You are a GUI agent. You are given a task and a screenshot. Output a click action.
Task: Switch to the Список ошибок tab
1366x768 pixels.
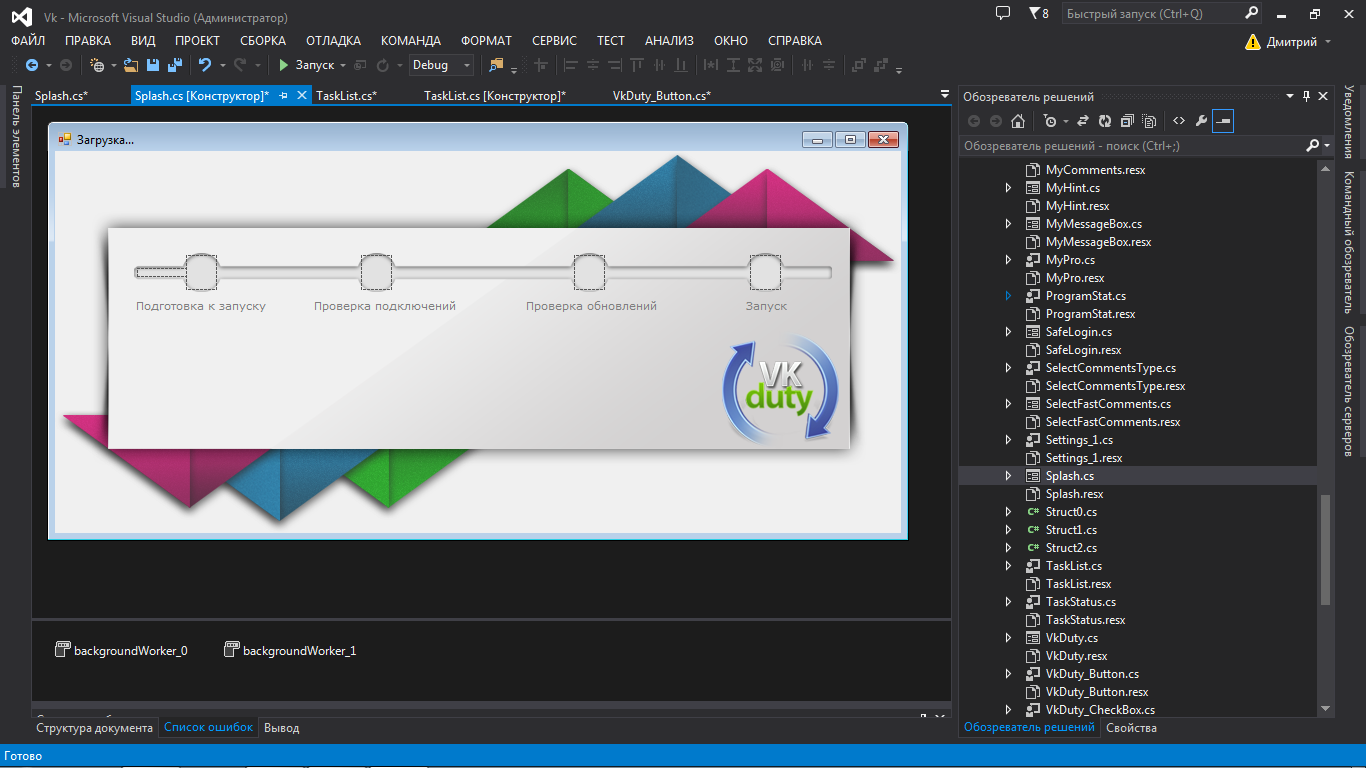[208, 728]
